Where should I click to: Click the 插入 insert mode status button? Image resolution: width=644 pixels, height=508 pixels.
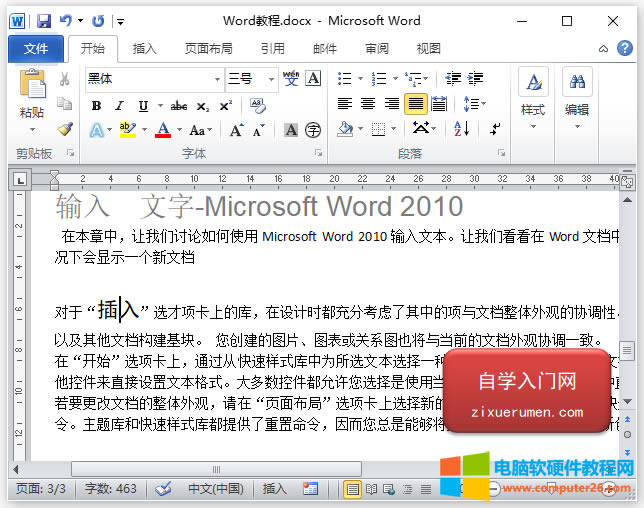(274, 489)
